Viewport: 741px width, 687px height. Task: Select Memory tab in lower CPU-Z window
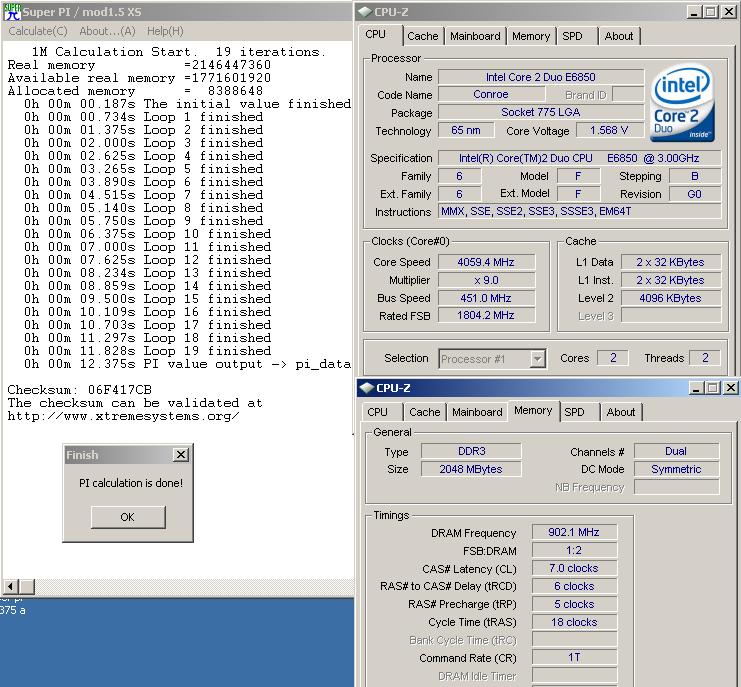[533, 411]
